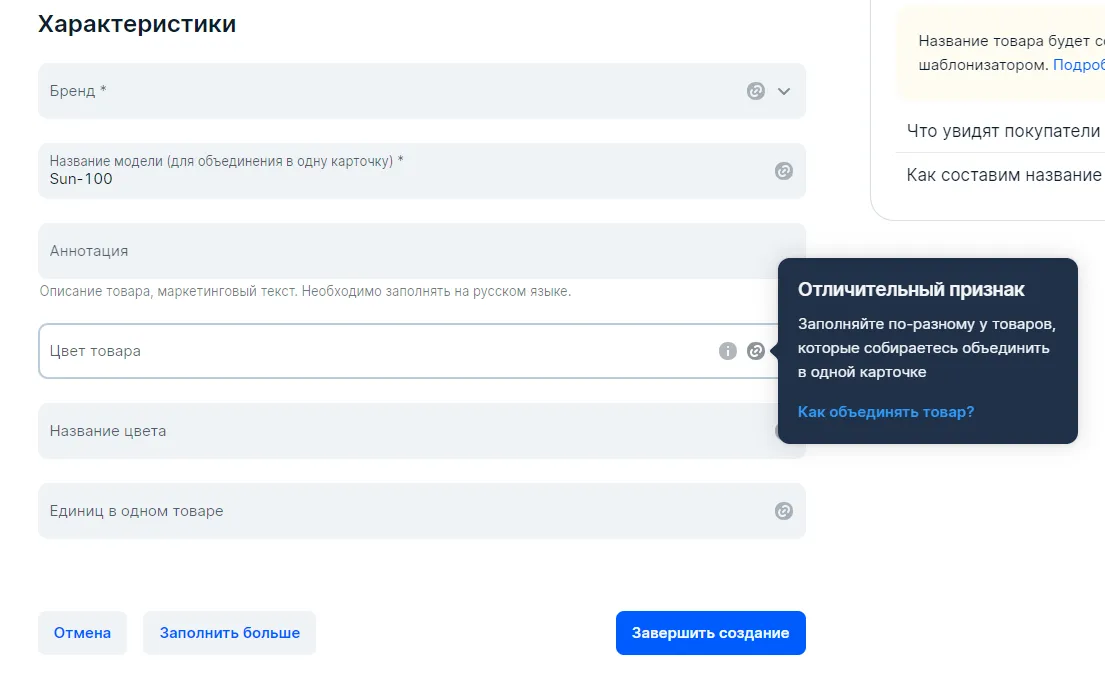1105x673 pixels.
Task: Expand the Бренд dropdown chevron
Action: (x=784, y=91)
